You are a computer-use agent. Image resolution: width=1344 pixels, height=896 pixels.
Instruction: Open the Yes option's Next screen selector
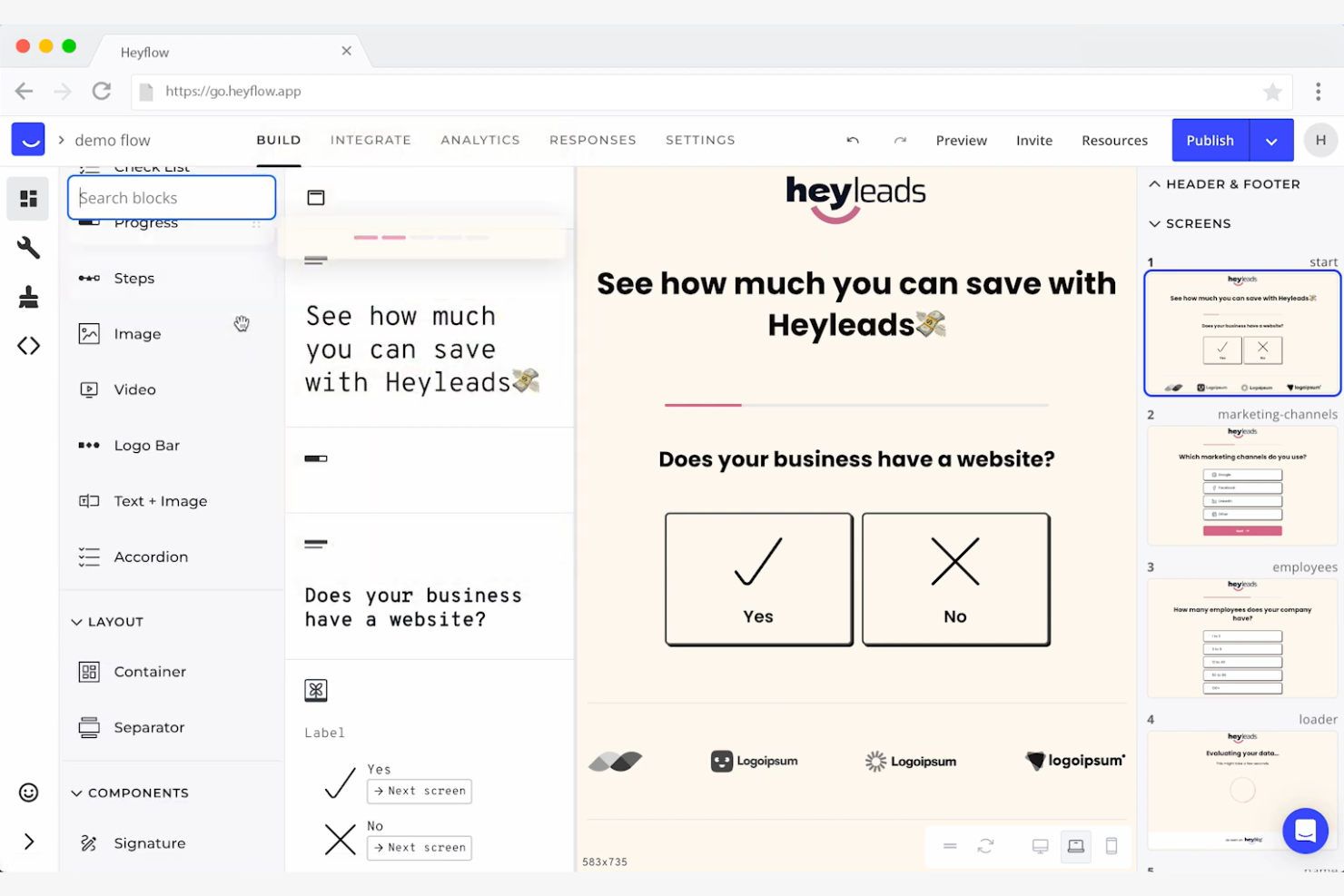click(x=419, y=792)
